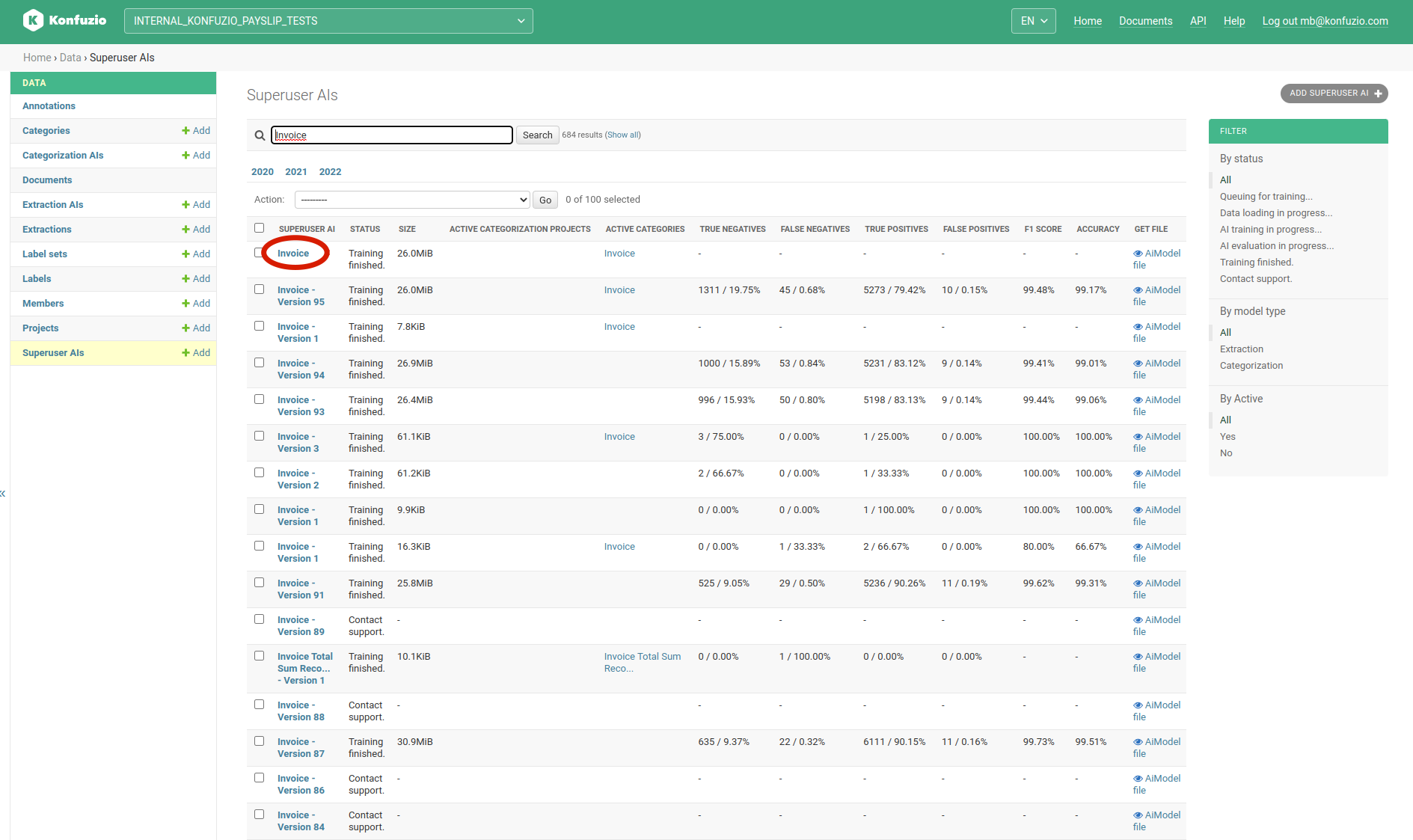The image size is (1413, 840).
Task: Open the AiModel file eye icon for Invoice Version 2
Action: [x=1138, y=473]
